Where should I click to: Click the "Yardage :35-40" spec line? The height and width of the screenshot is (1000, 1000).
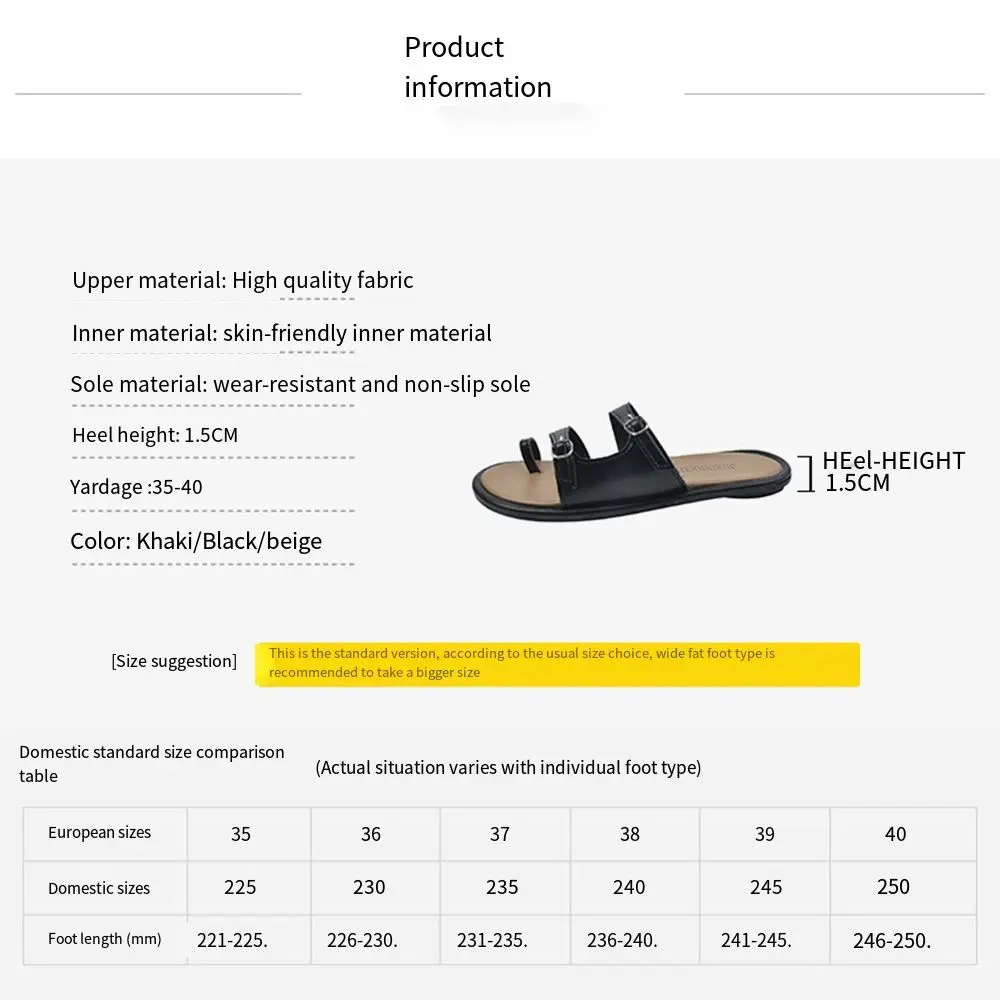pyautogui.click(x=136, y=487)
